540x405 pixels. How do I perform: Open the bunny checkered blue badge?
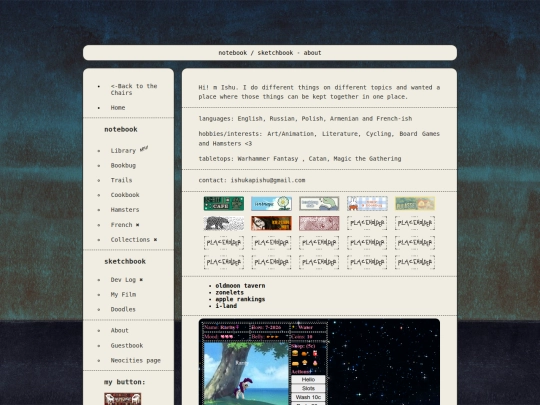367,204
